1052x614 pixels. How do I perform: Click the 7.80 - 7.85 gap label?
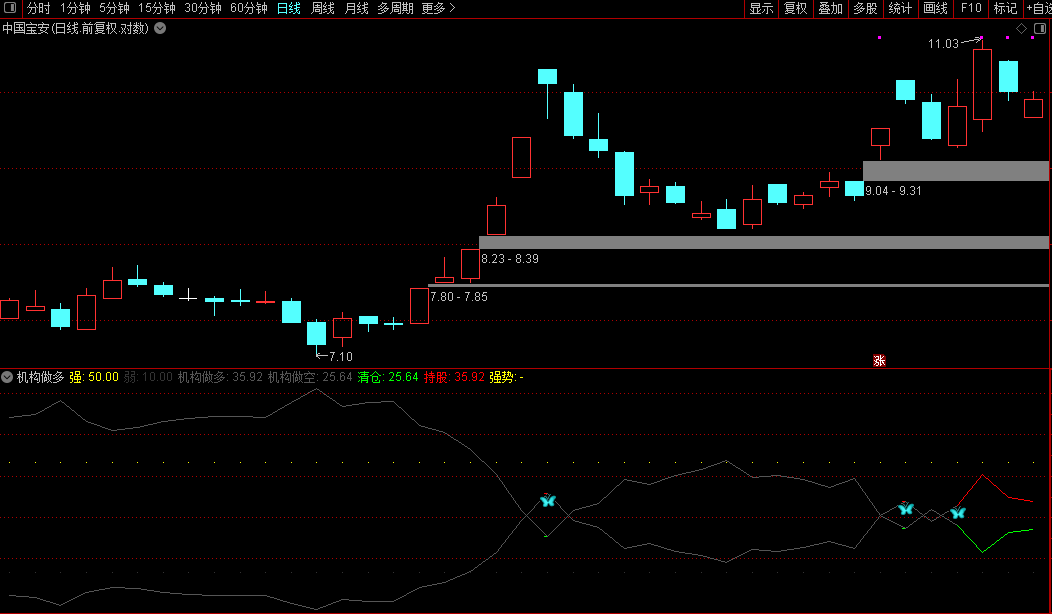click(459, 297)
